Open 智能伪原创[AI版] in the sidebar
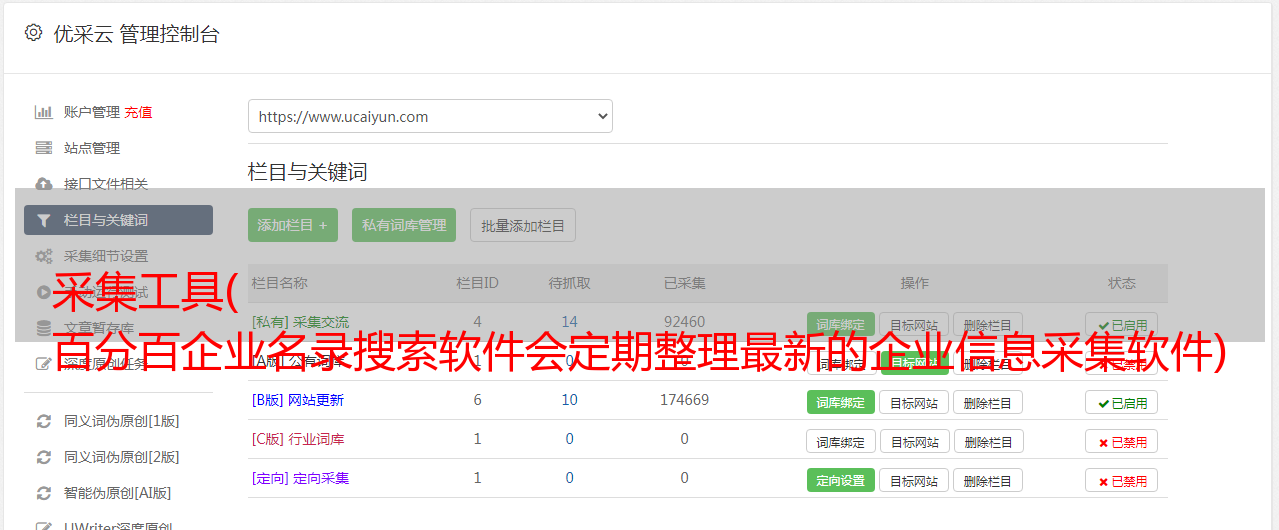Screen dimensions: 1279x530 point(118,493)
